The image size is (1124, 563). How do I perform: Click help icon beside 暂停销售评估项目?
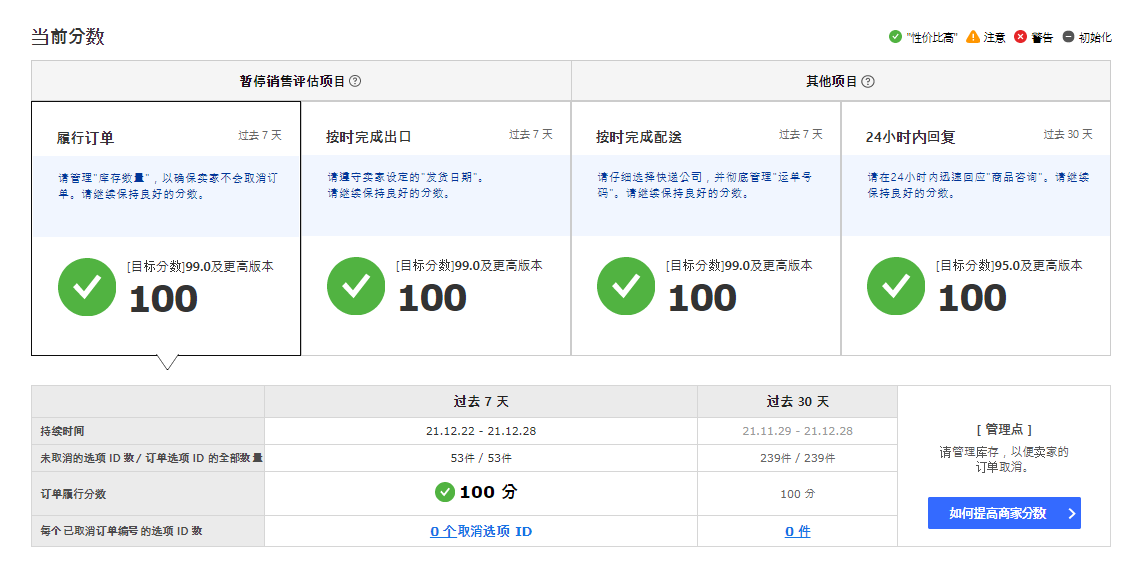[355, 81]
